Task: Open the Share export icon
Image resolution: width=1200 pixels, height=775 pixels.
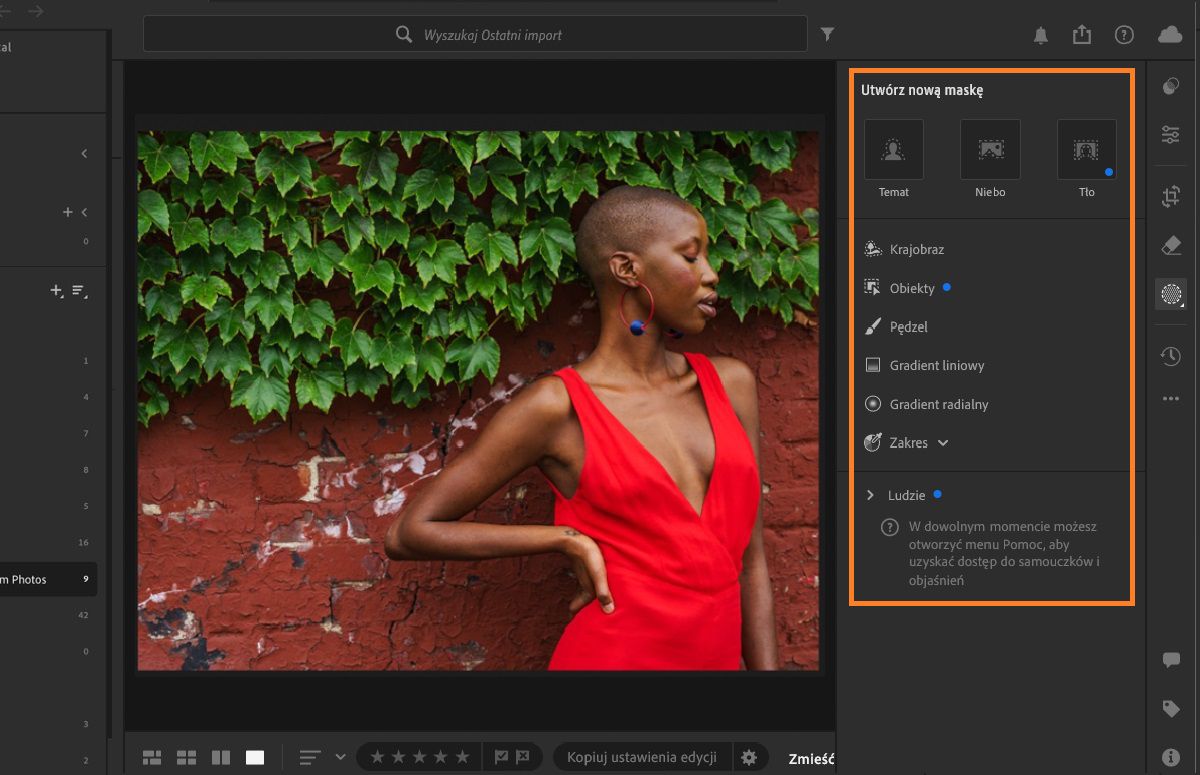Action: [x=1082, y=35]
